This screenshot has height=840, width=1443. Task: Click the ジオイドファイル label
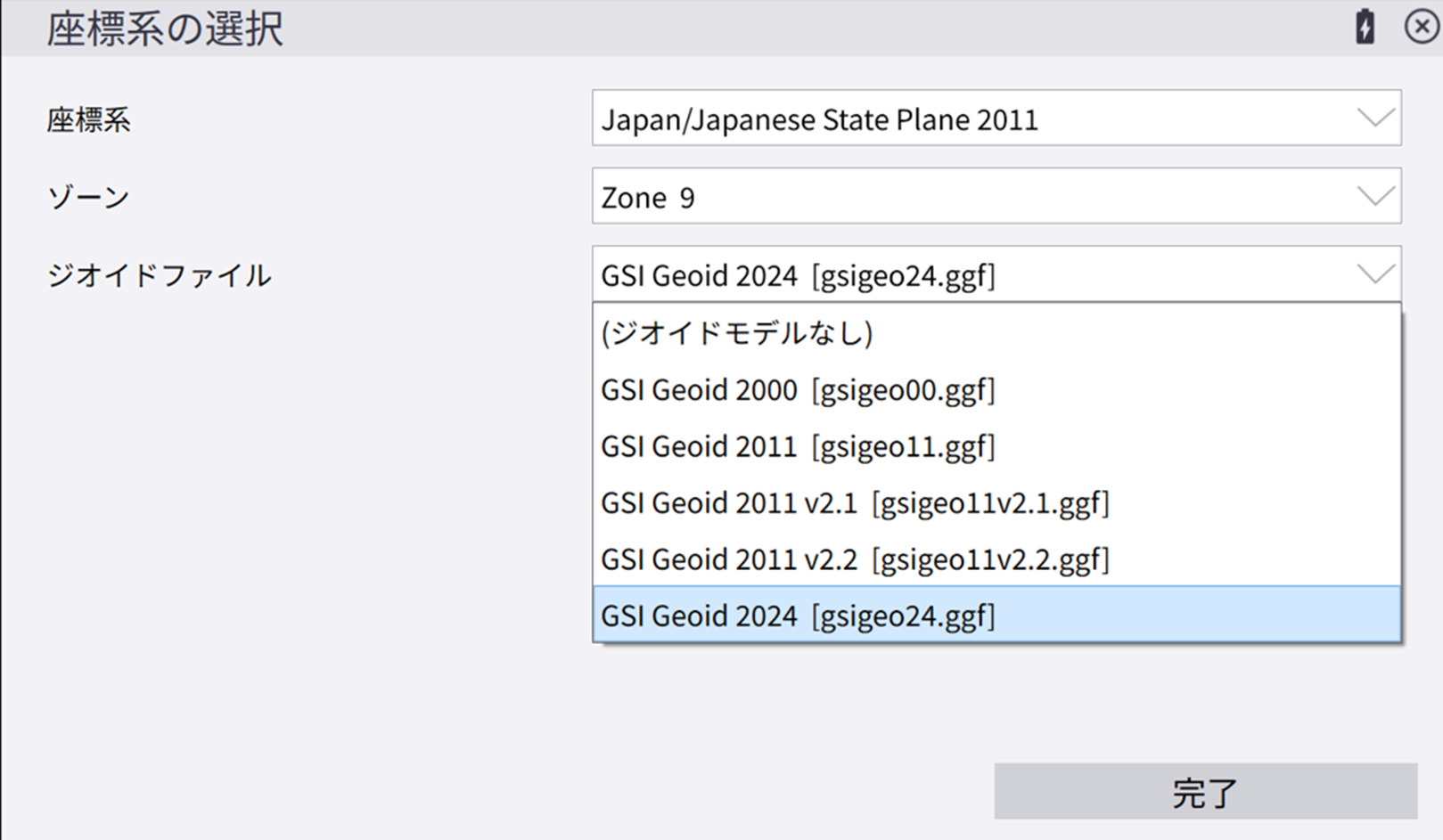(159, 275)
